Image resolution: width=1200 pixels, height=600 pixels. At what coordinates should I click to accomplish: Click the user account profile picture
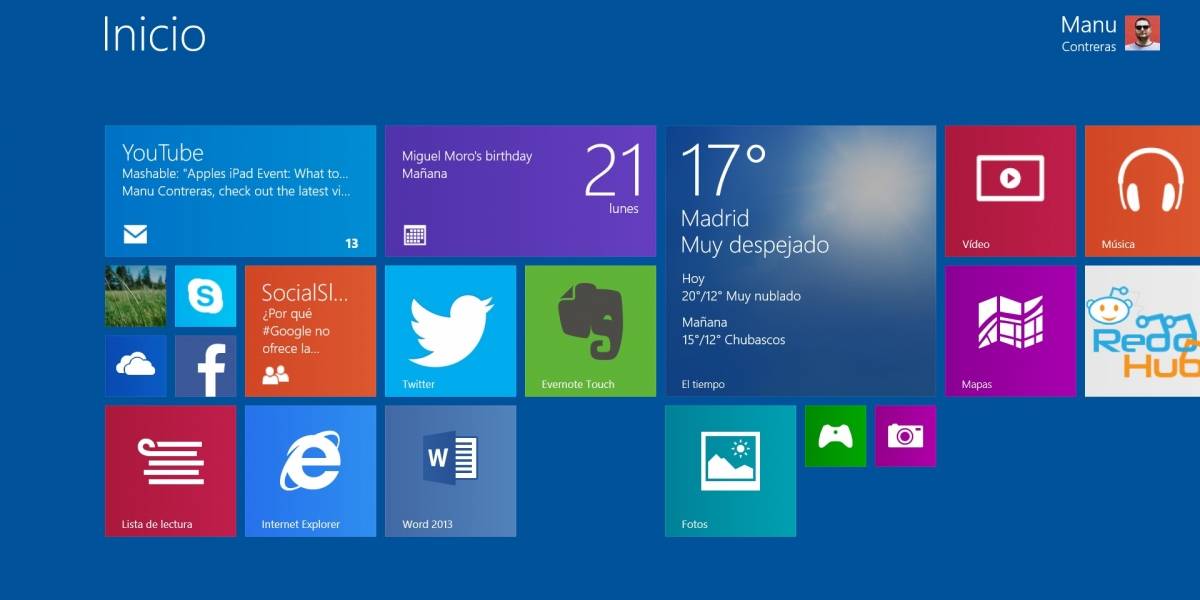pyautogui.click(x=1142, y=33)
